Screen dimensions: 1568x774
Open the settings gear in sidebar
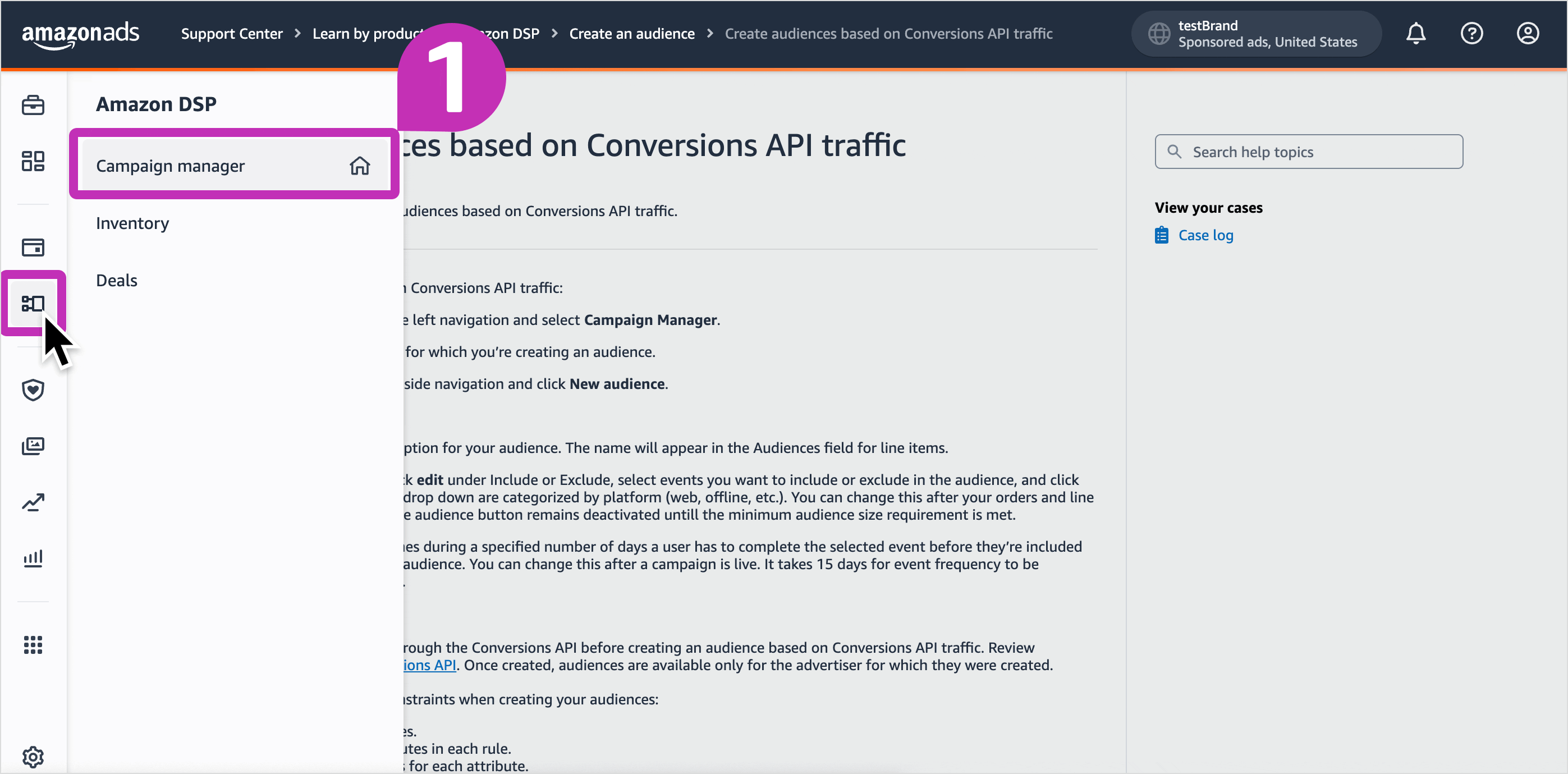tap(33, 757)
